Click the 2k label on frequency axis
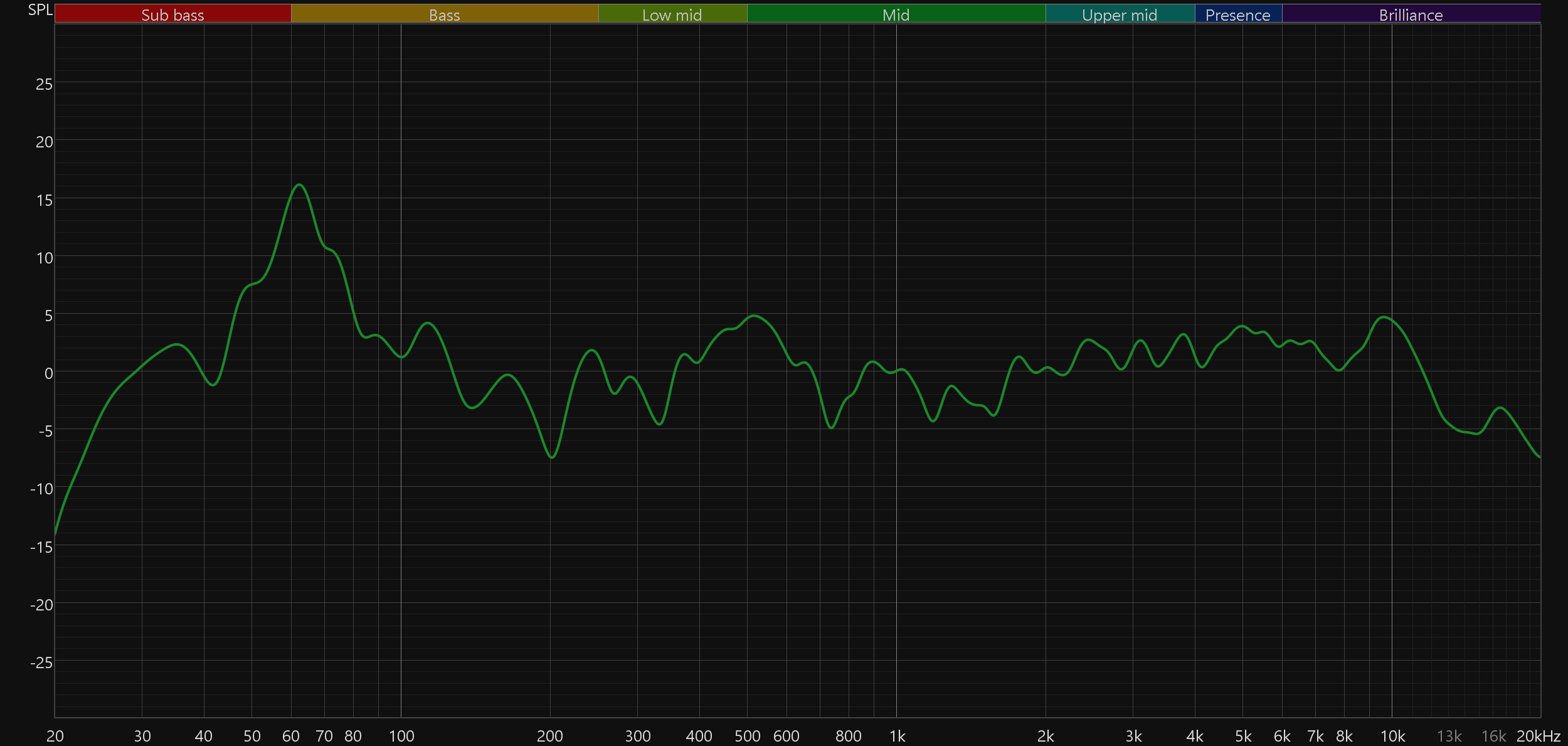 (x=1046, y=736)
